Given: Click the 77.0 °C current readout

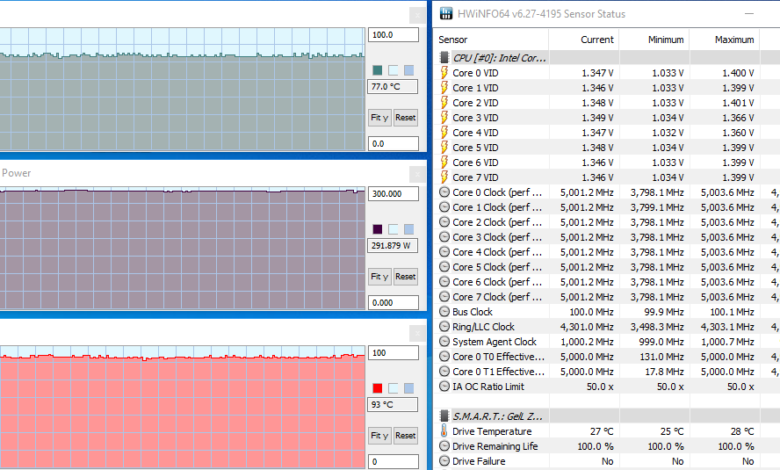Looking at the screenshot, I should click(x=392, y=87).
